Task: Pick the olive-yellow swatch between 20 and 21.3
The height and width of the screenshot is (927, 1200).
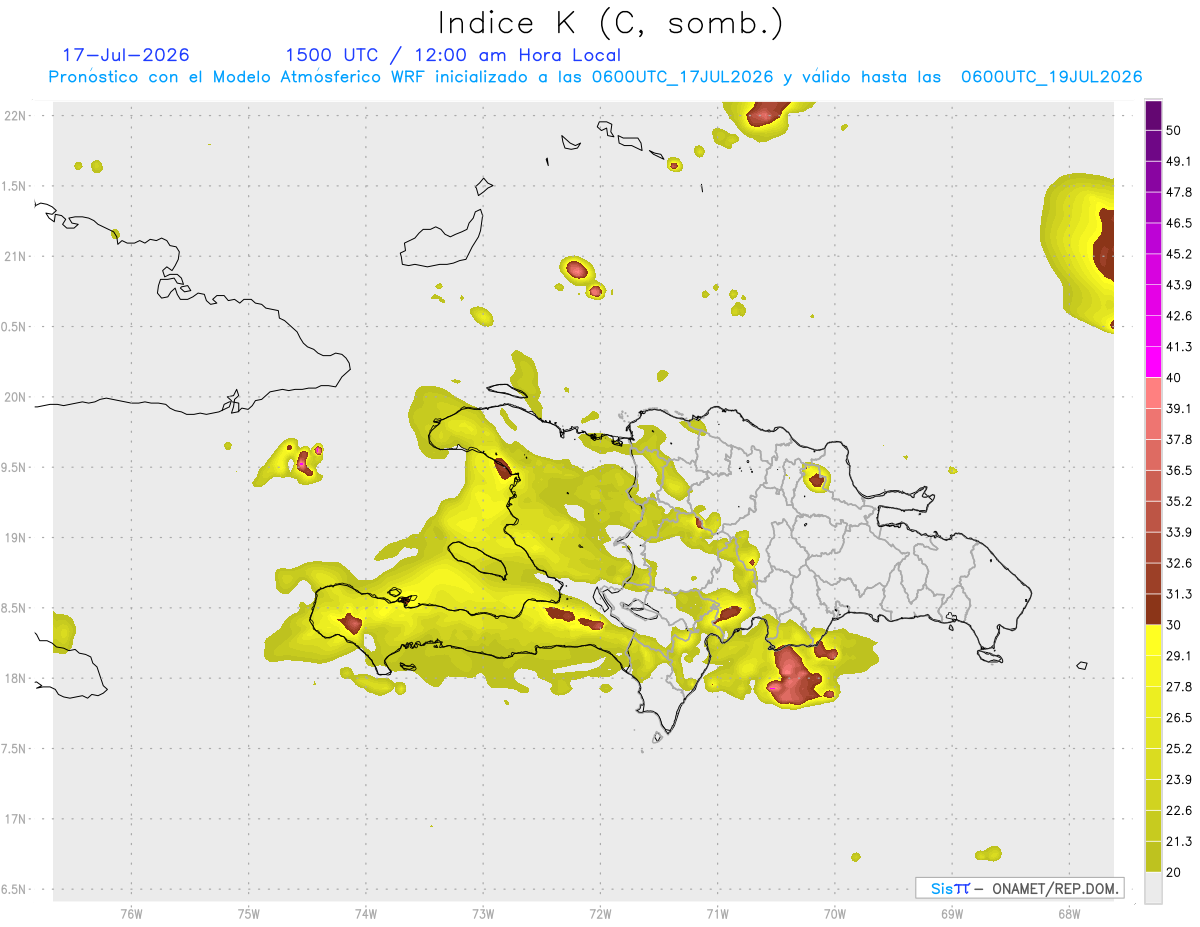Action: [x=1154, y=857]
